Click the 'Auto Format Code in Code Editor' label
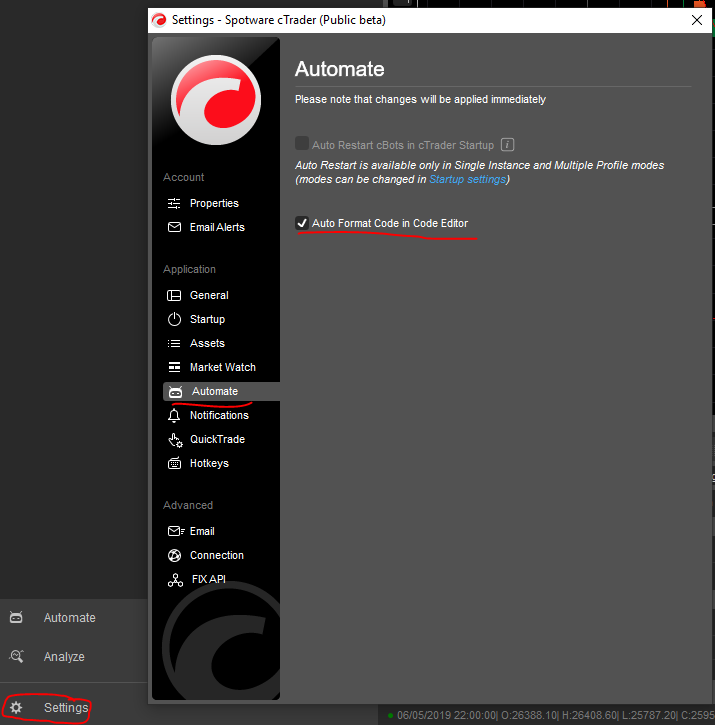The image size is (715, 725). pyautogui.click(x=390, y=223)
